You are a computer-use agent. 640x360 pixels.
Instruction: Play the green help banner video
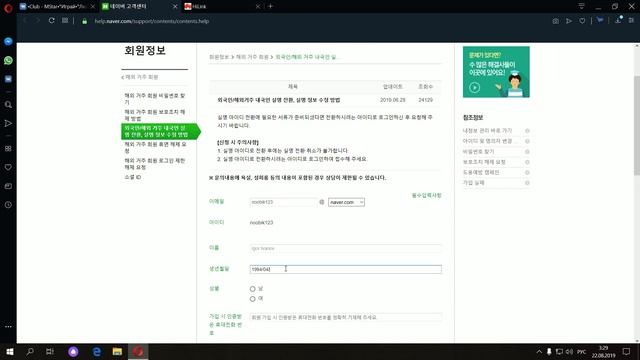474,87
